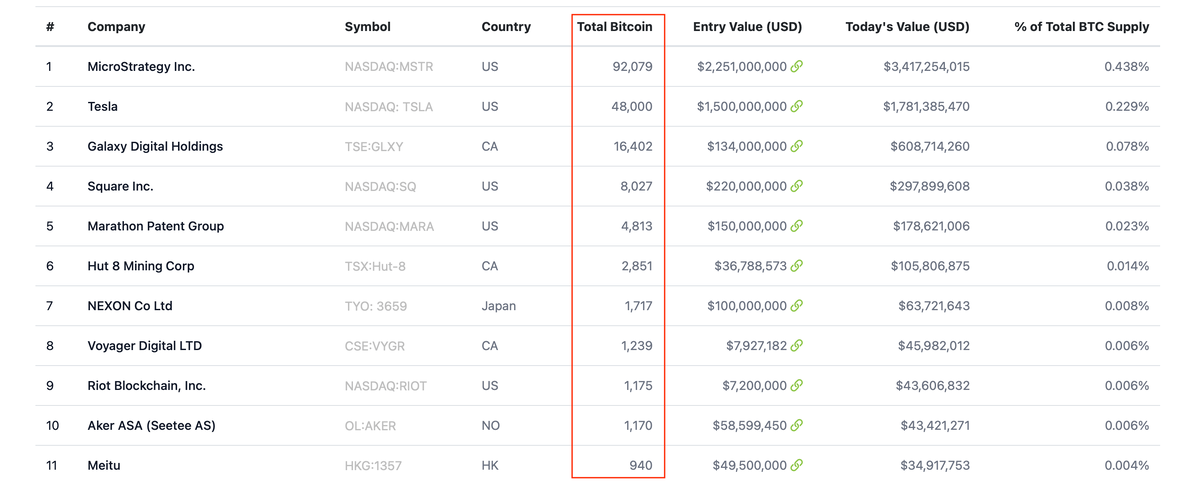Select Galaxy Digital Holdings company name

pos(155,146)
